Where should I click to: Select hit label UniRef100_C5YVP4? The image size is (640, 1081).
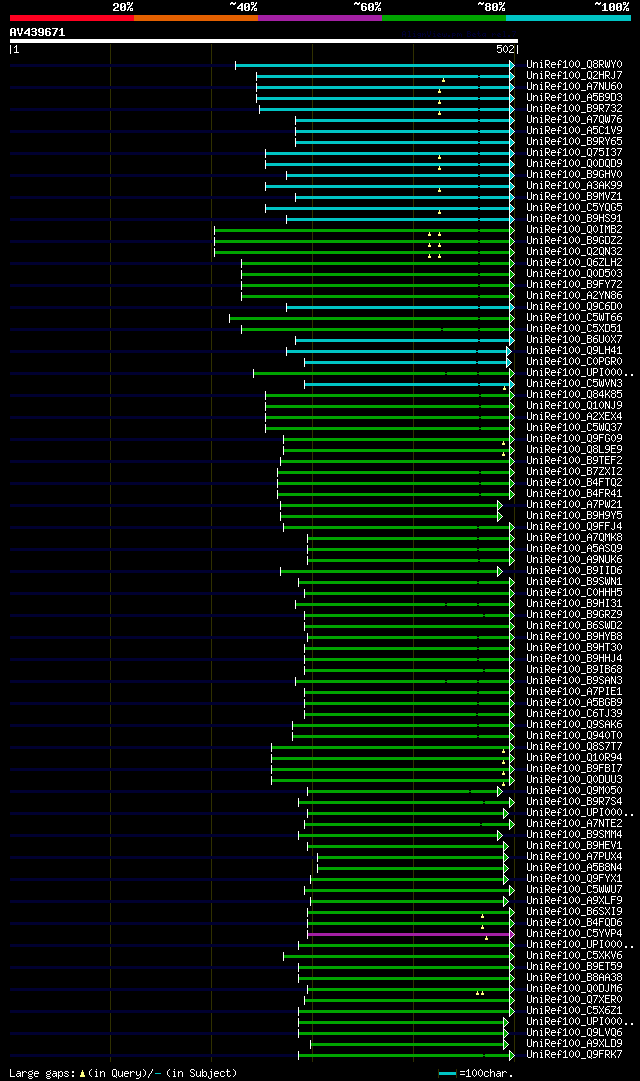pyautogui.click(x=574, y=934)
